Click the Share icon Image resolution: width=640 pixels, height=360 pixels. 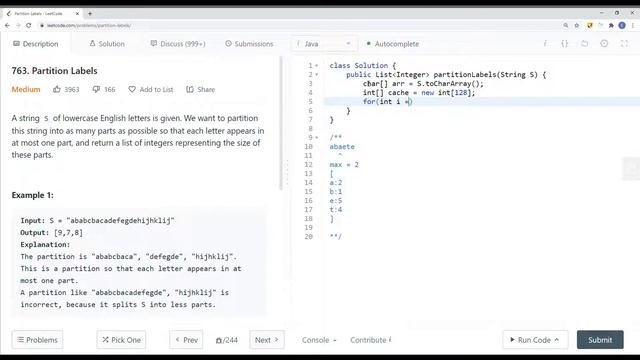(x=190, y=89)
